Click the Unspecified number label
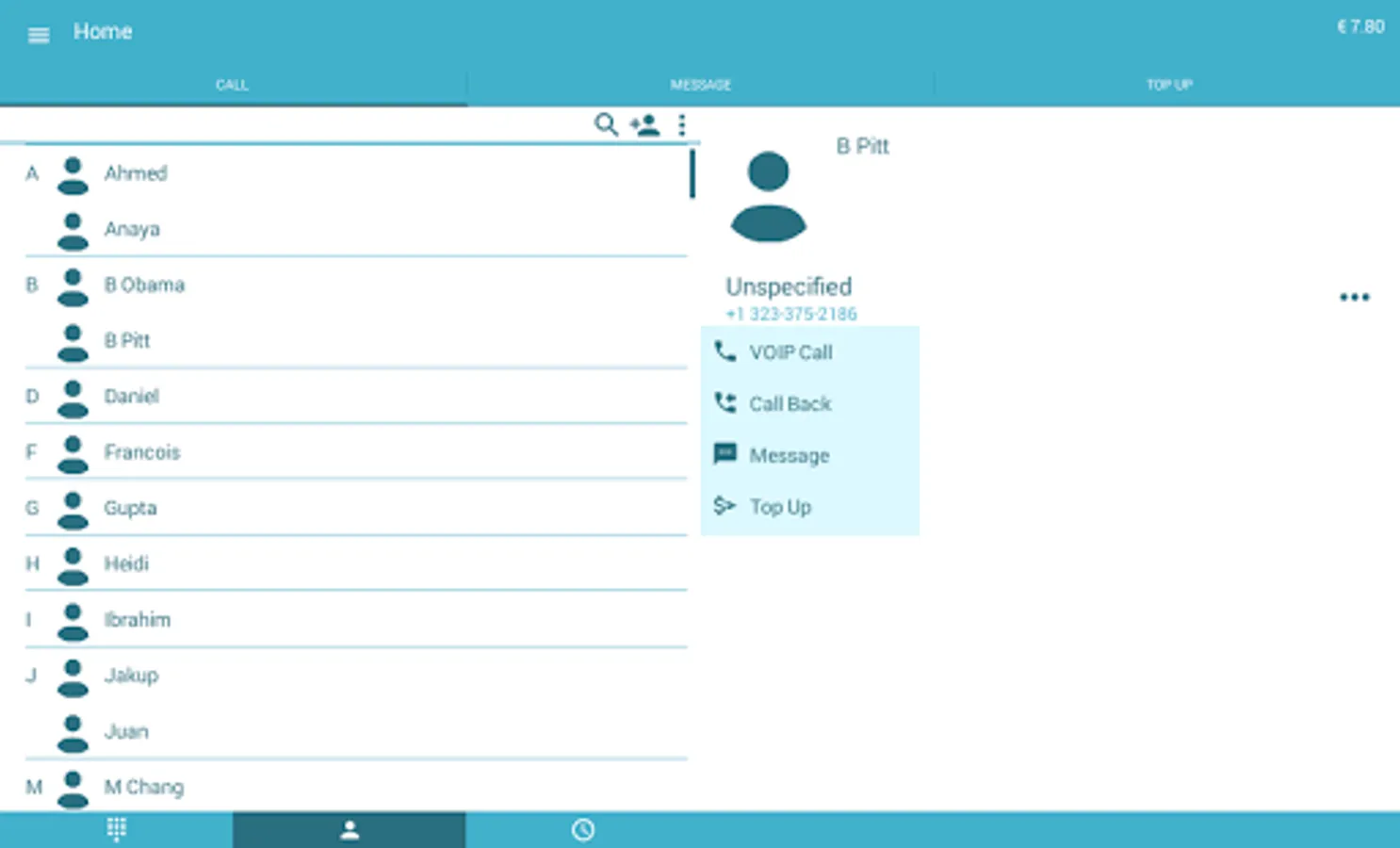This screenshot has width=1400, height=848. coord(789,286)
